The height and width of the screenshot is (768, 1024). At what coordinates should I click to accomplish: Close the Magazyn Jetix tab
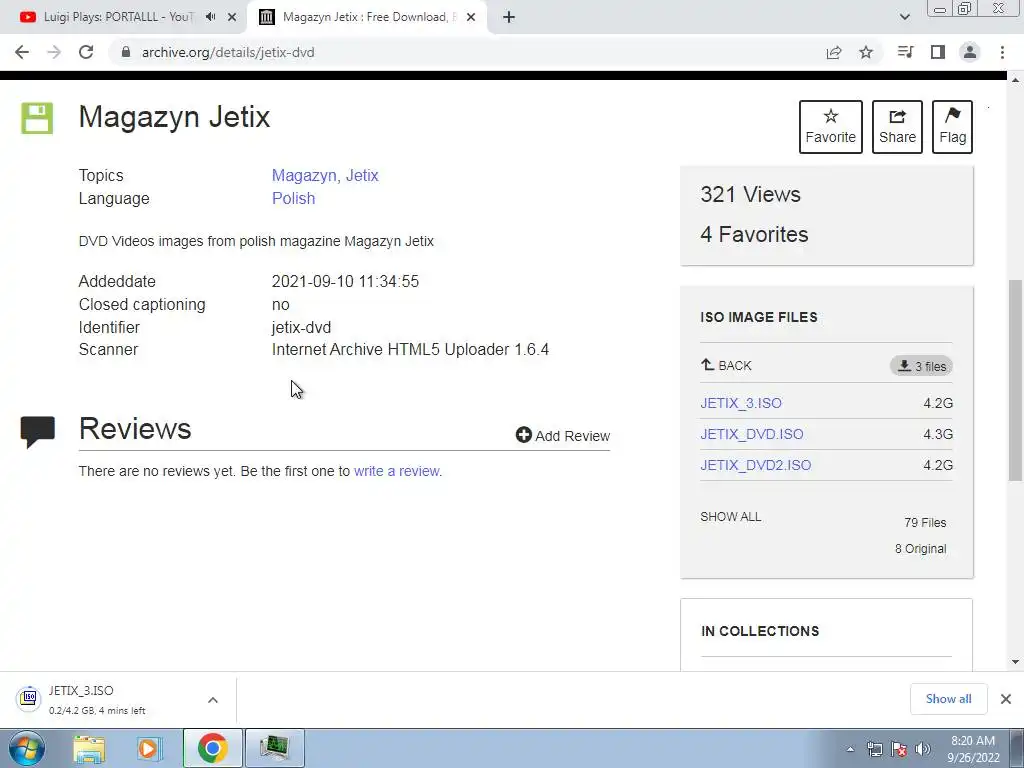[x=471, y=17]
